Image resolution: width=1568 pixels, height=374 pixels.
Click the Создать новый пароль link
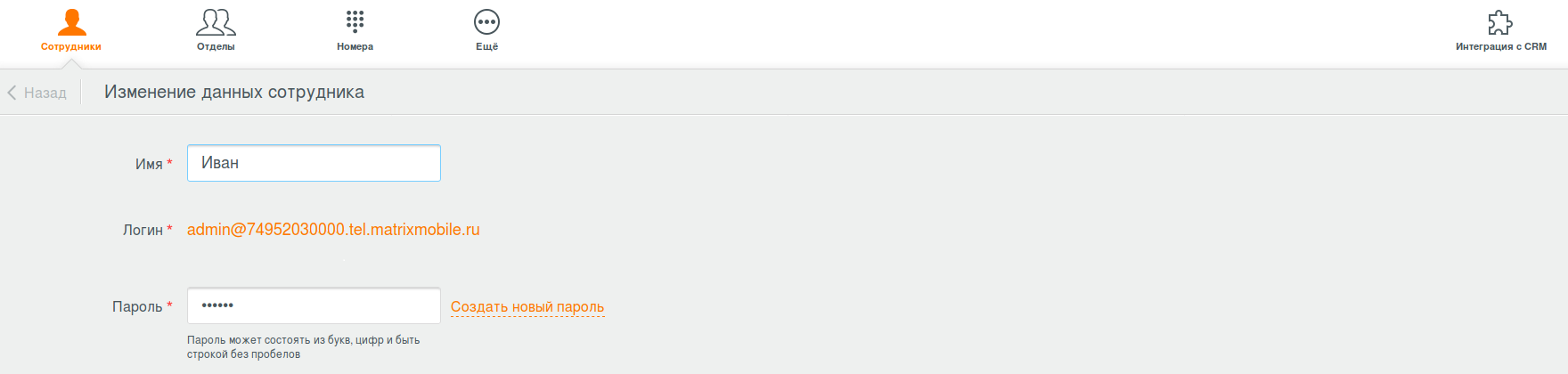point(527,307)
